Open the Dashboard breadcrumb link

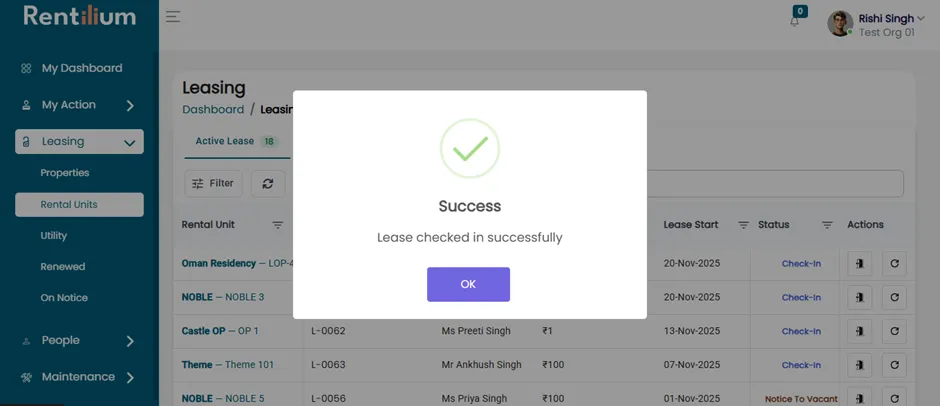pos(213,110)
